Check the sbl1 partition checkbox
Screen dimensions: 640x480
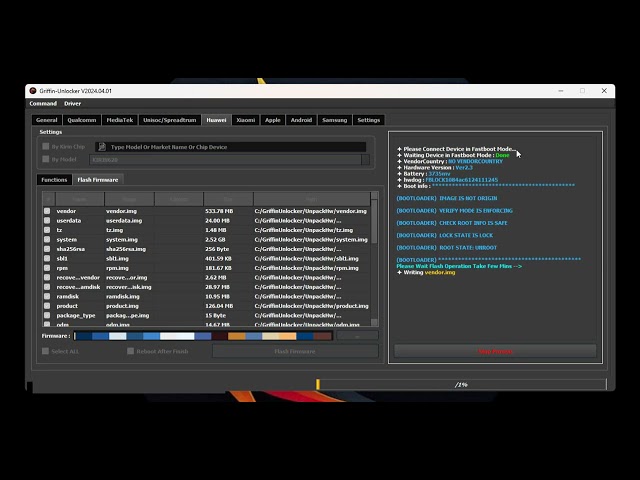click(x=47, y=258)
